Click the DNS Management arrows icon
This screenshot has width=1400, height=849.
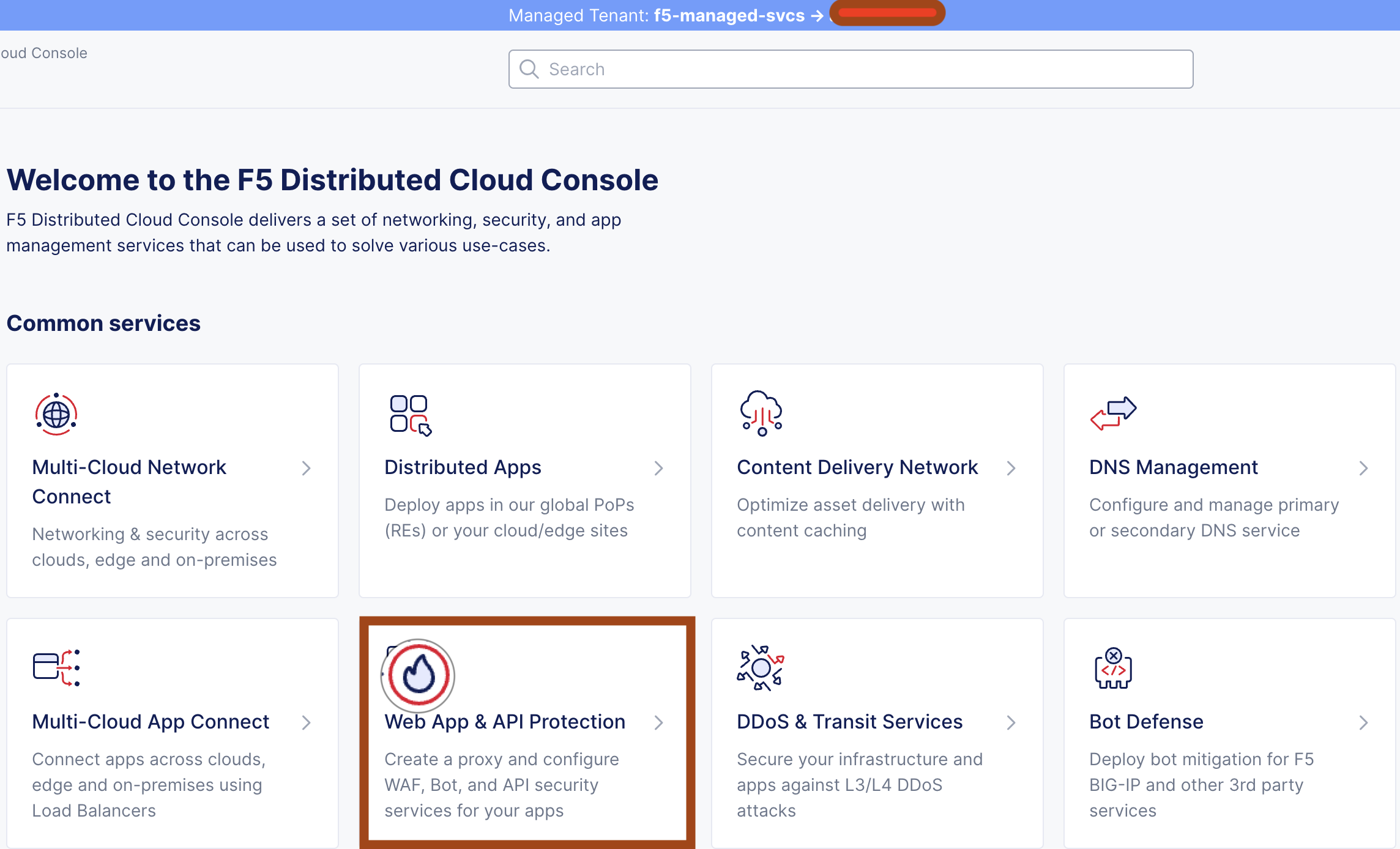(x=1113, y=413)
